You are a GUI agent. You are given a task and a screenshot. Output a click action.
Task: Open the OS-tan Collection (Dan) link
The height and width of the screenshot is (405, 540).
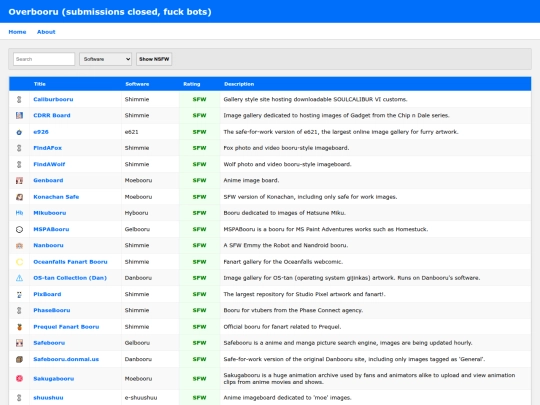(x=70, y=278)
